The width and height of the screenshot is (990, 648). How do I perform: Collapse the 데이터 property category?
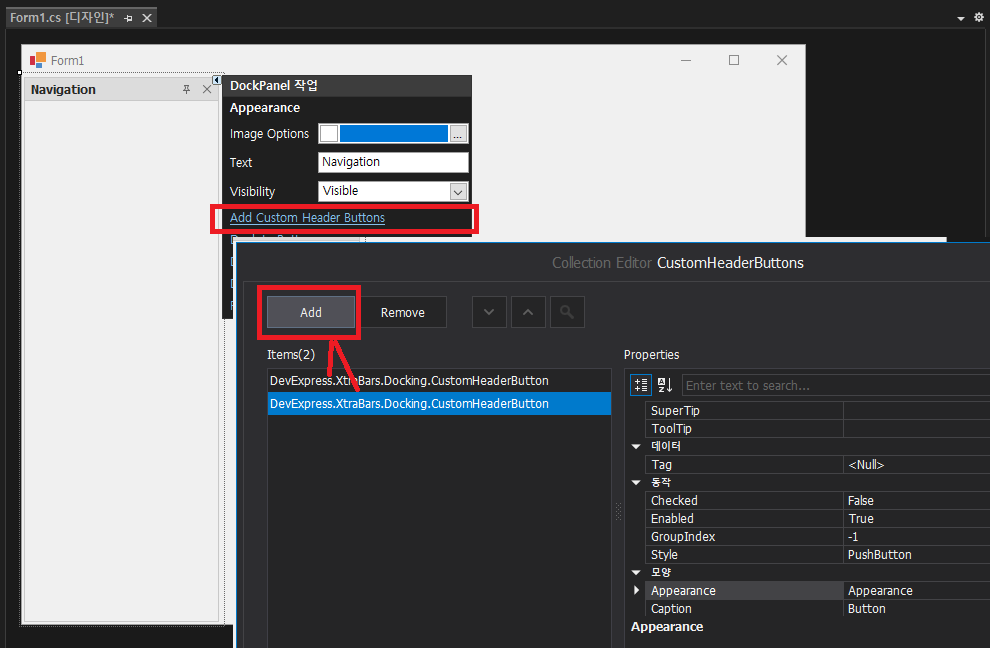click(636, 447)
